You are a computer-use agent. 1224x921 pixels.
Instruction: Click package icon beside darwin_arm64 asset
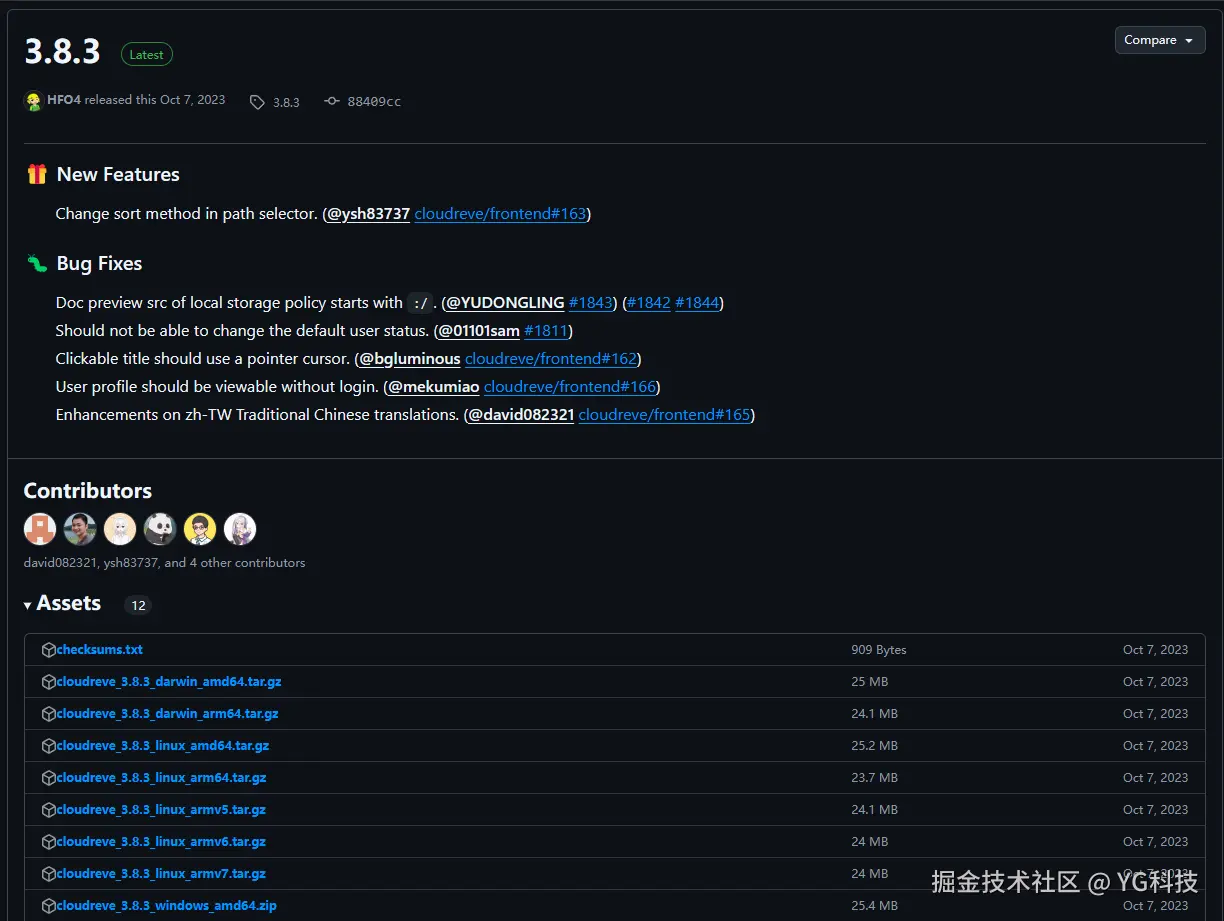(x=49, y=714)
